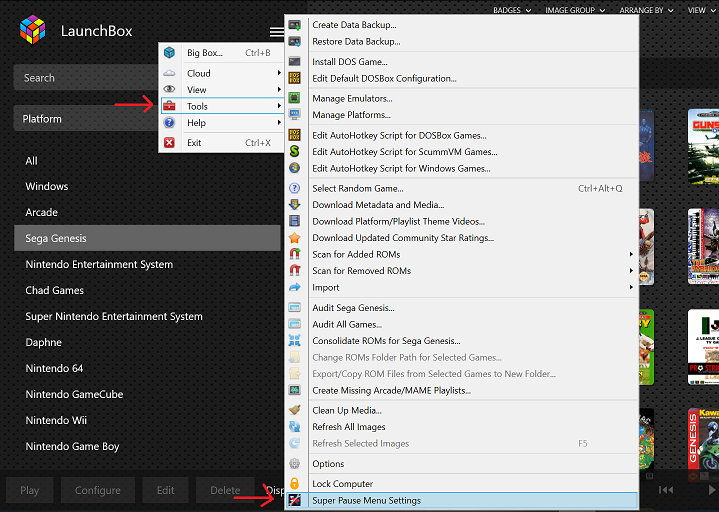
Task: Click the Manage Emulators chip icon
Action: click(294, 98)
